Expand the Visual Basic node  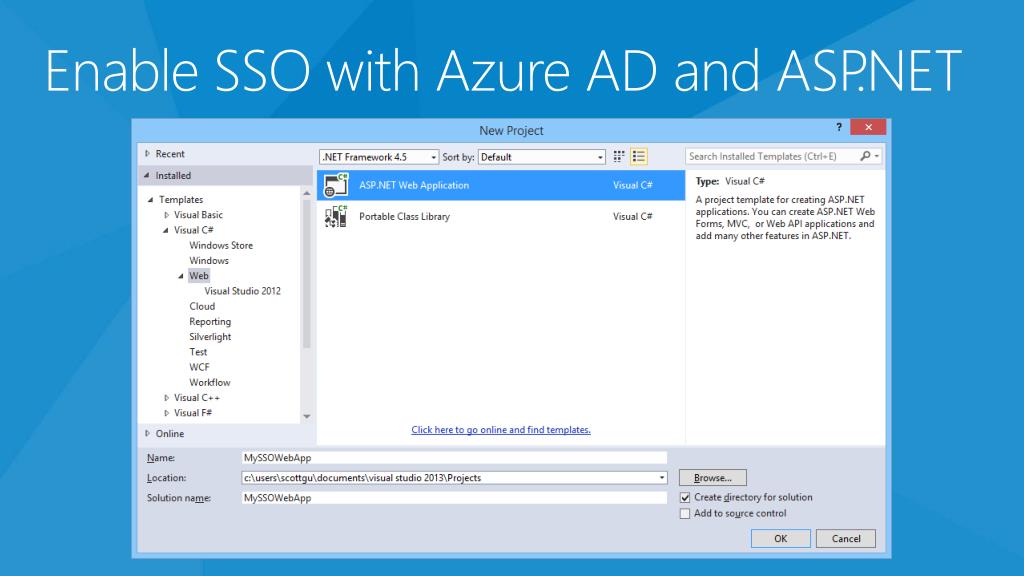pyautogui.click(x=167, y=215)
